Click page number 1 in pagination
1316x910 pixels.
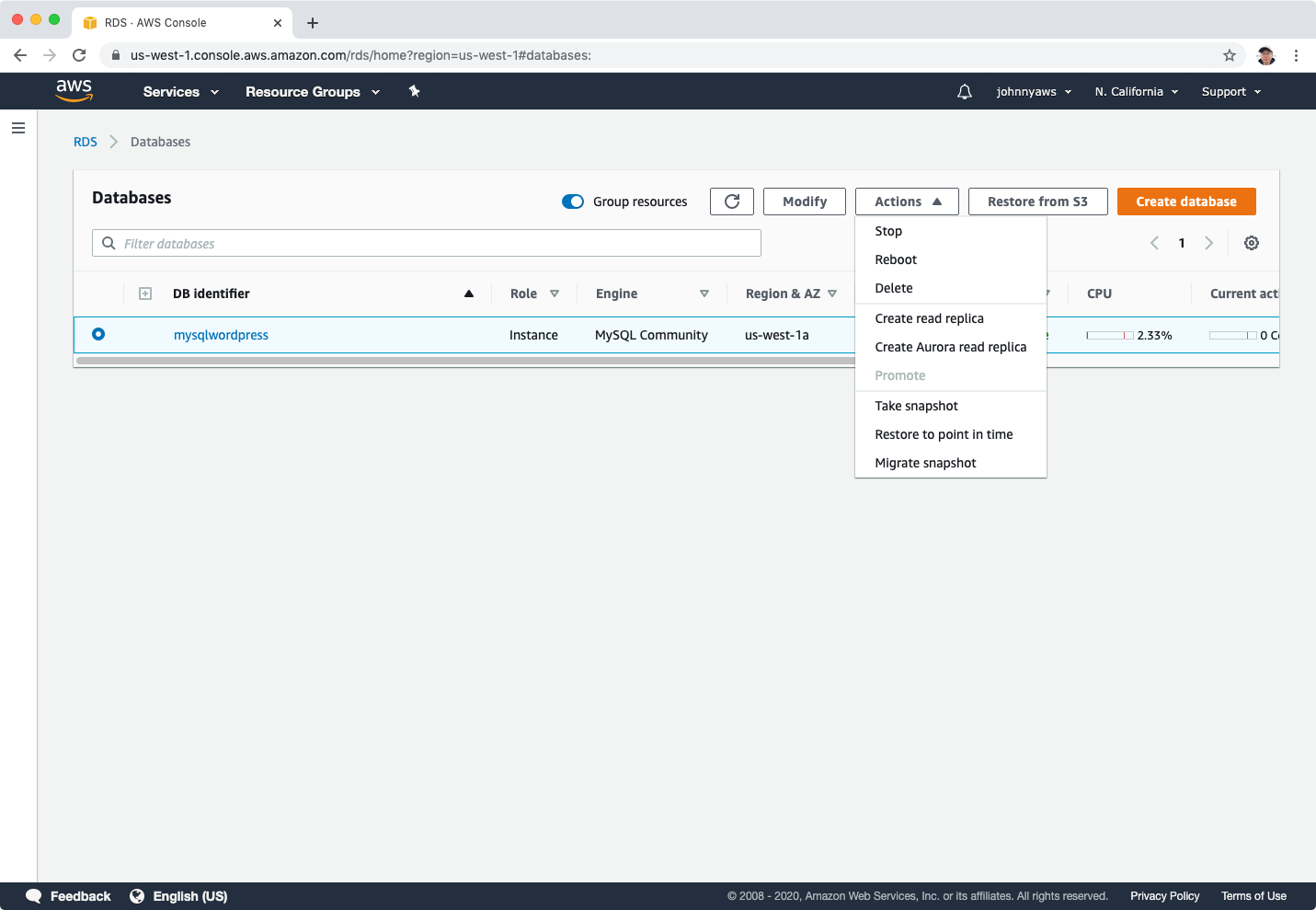pos(1182,243)
